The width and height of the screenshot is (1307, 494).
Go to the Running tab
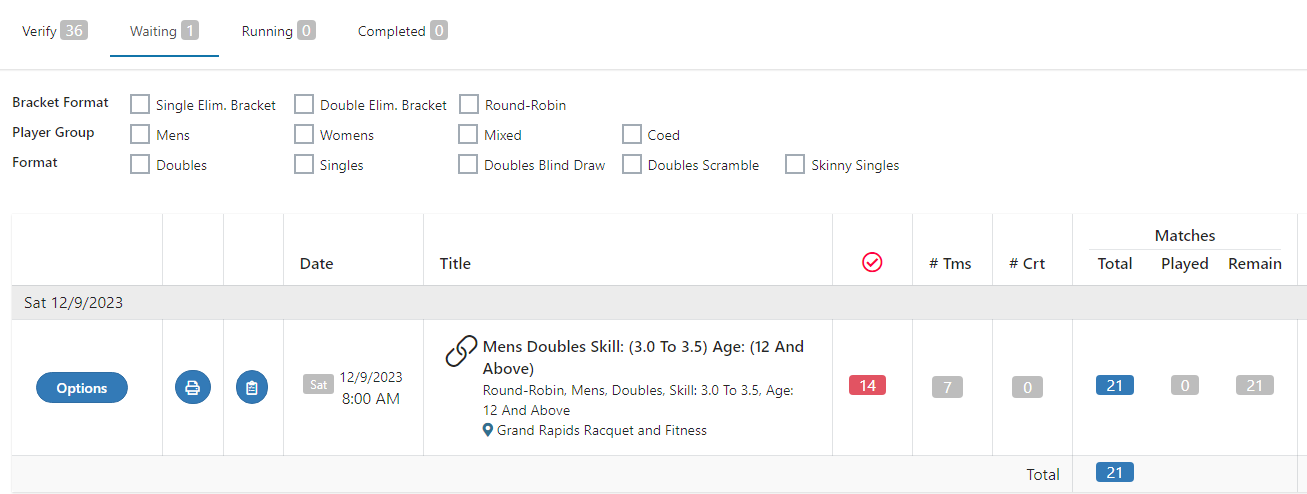pos(278,31)
